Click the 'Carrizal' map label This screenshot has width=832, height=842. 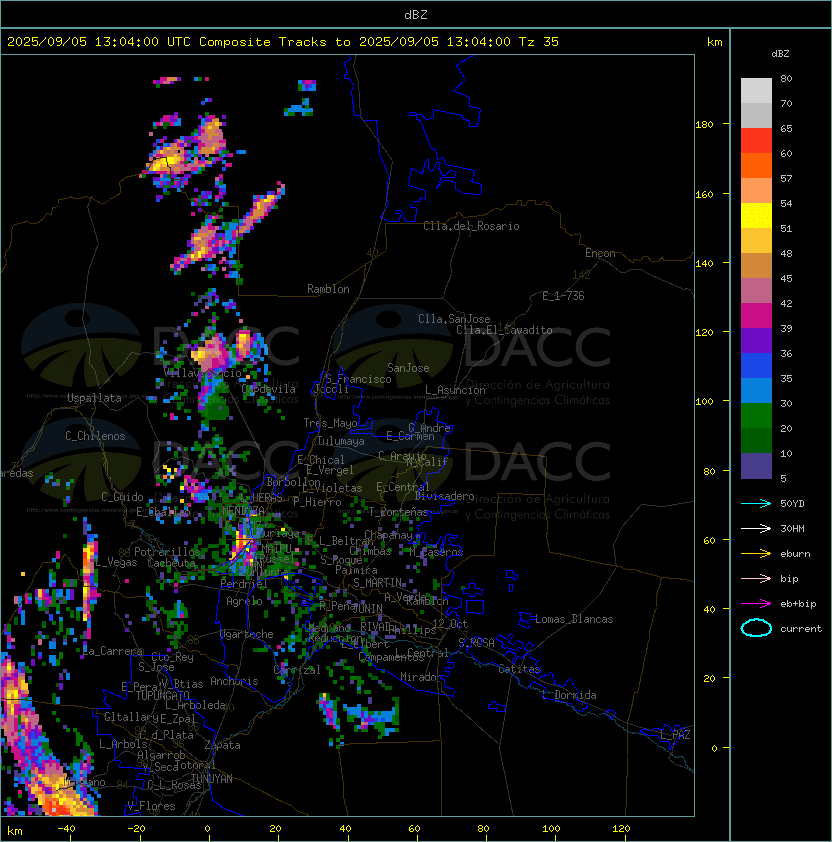(x=297, y=670)
